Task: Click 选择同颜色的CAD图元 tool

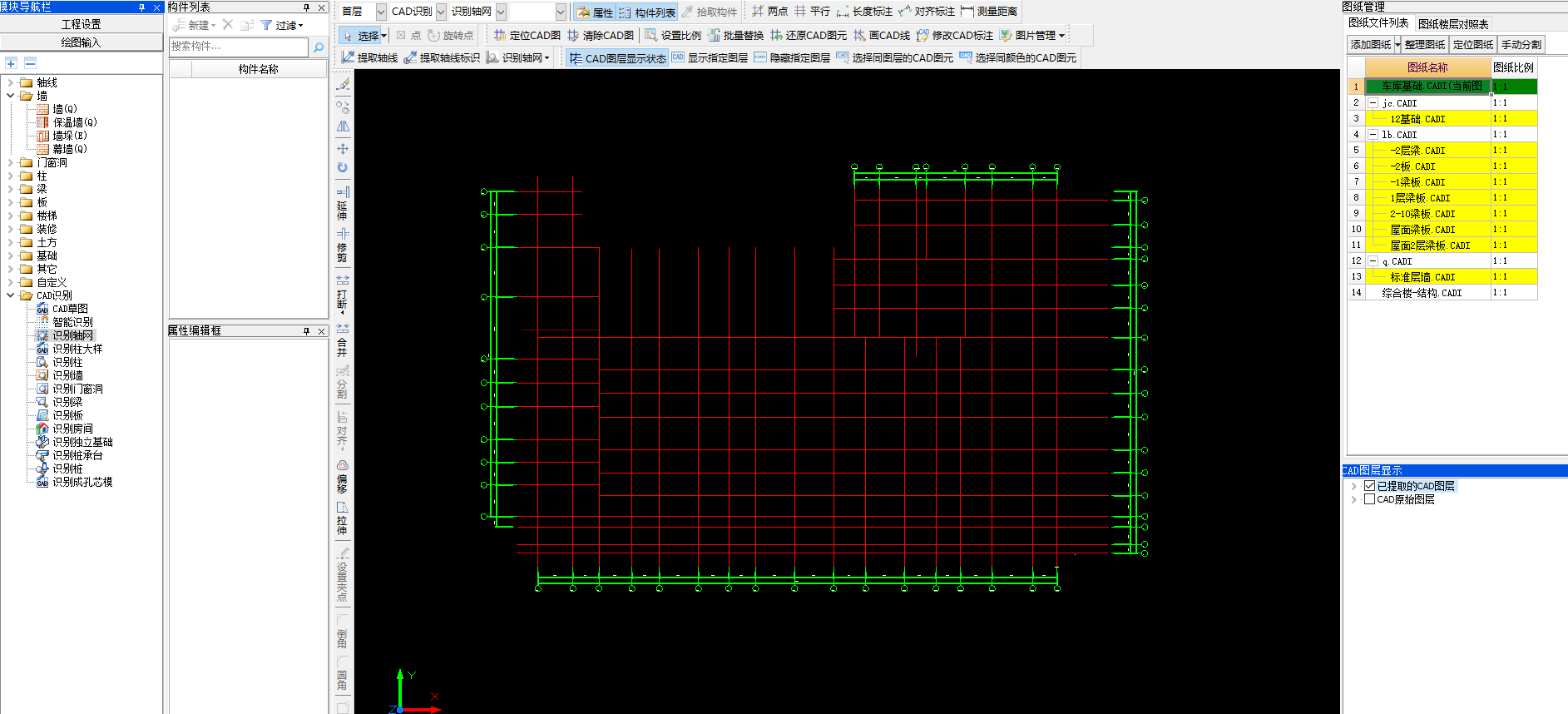Action: point(1018,57)
